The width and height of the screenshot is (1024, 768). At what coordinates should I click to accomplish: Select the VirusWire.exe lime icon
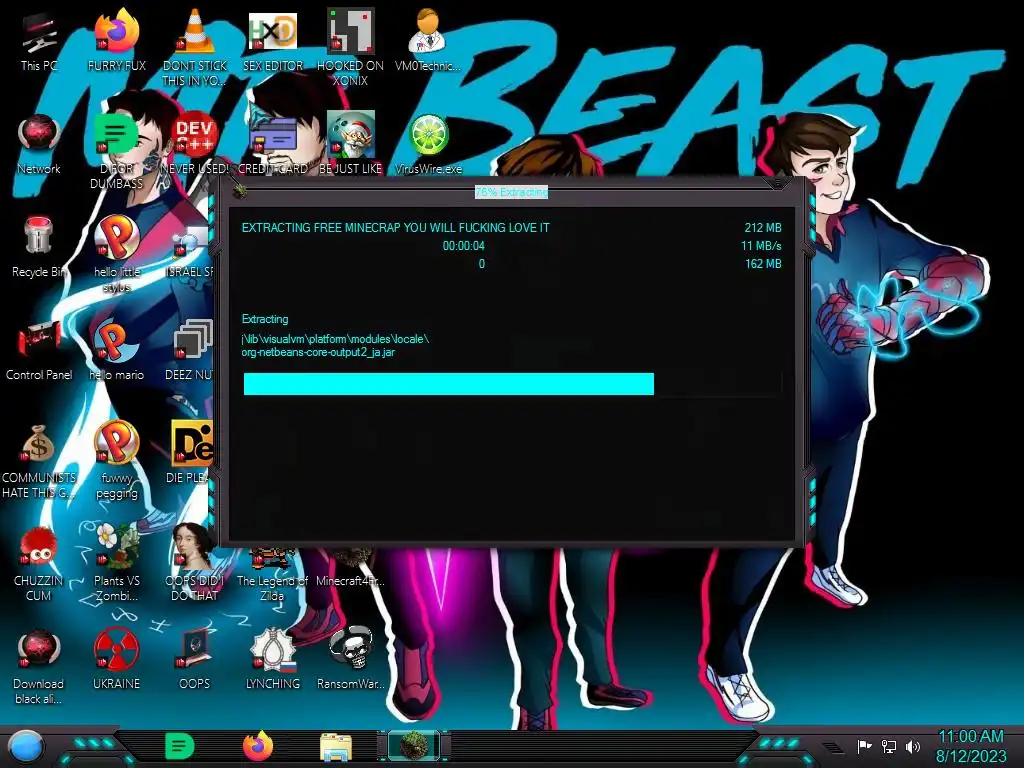[428, 135]
